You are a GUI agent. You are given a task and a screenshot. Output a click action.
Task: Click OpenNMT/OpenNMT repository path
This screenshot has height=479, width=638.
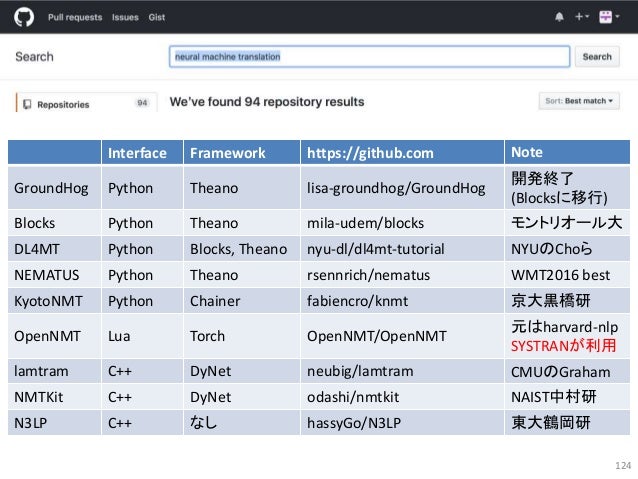coord(377,336)
